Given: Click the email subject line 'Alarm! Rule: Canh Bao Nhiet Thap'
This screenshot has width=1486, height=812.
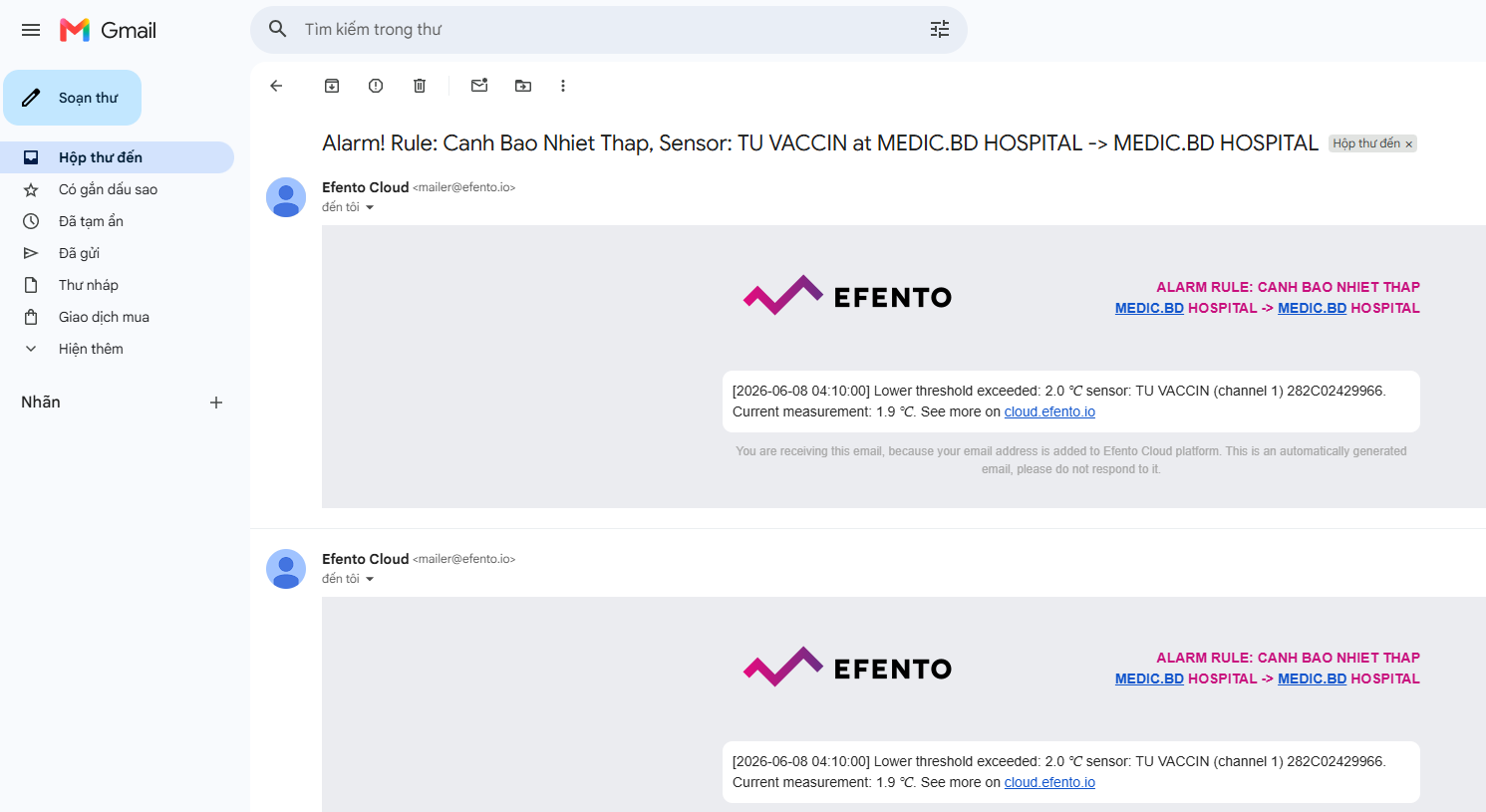Looking at the screenshot, I should point(819,143).
